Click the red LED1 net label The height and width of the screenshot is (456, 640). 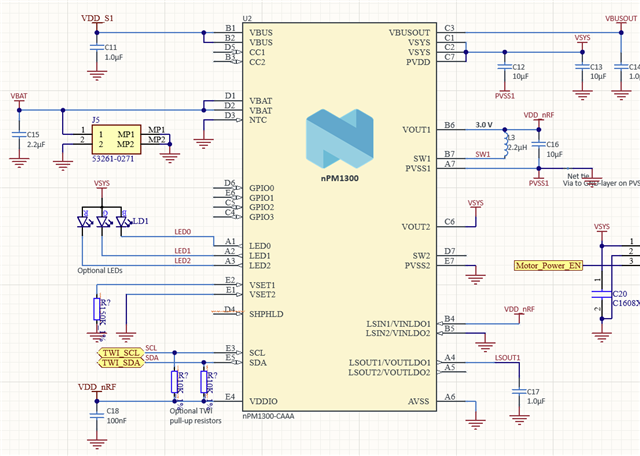[182, 251]
